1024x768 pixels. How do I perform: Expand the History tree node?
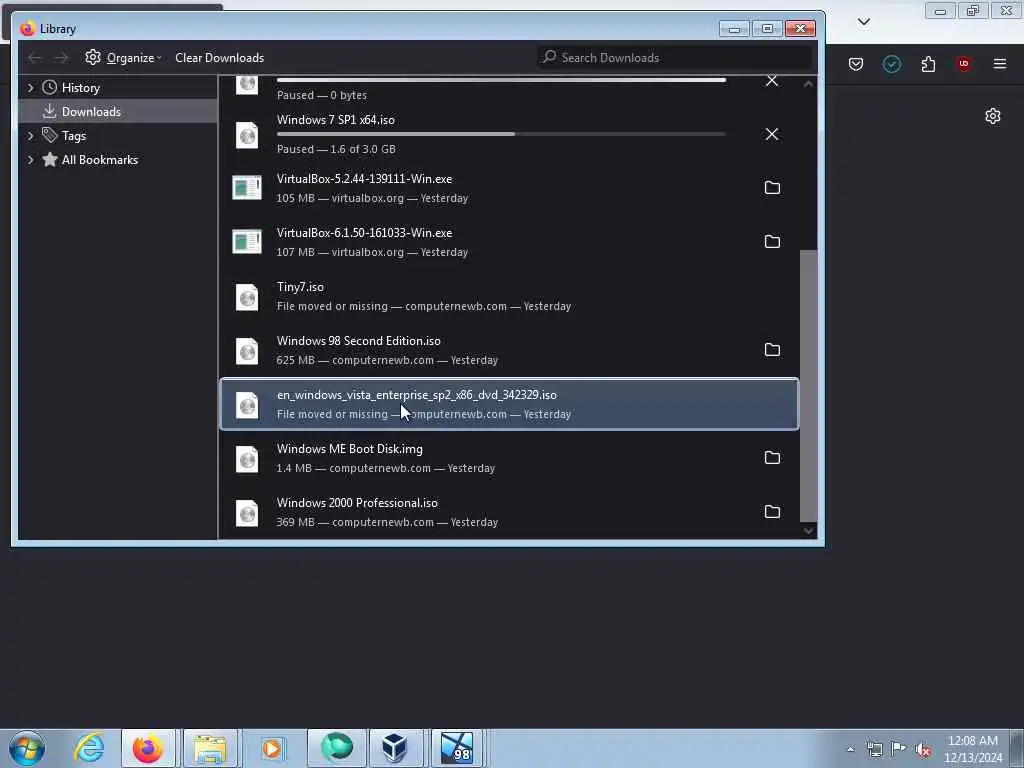click(30, 88)
